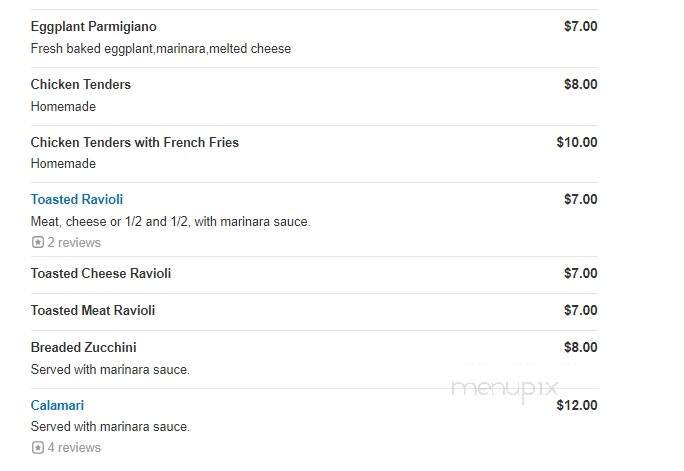Select the Toasted Meat Ravioli item
Screen dimensions: 684x471
[93, 311]
